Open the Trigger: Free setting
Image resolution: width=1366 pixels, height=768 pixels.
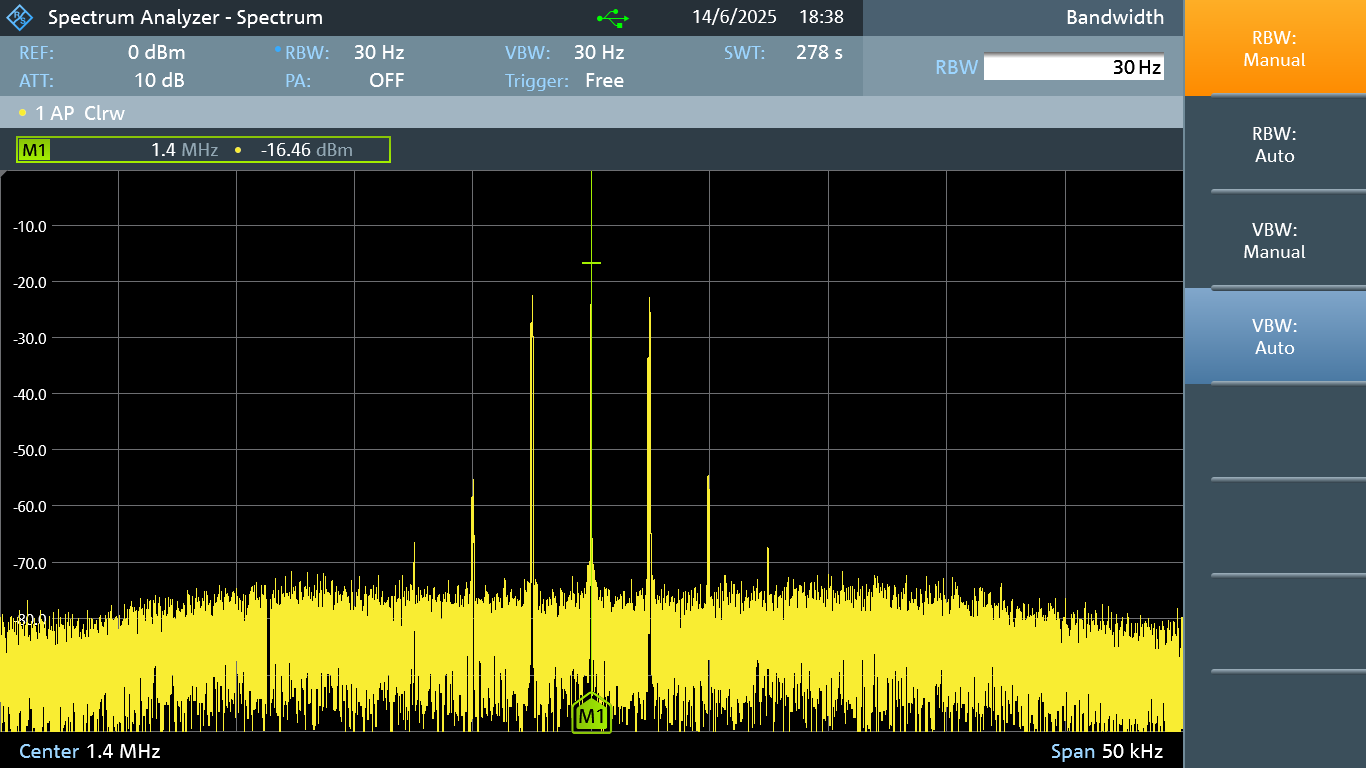[565, 81]
